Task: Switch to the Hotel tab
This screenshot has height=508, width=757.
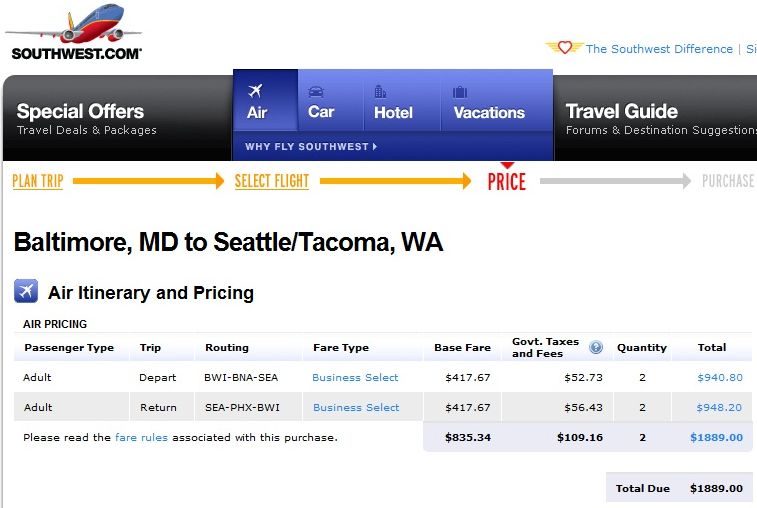Action: tap(393, 102)
